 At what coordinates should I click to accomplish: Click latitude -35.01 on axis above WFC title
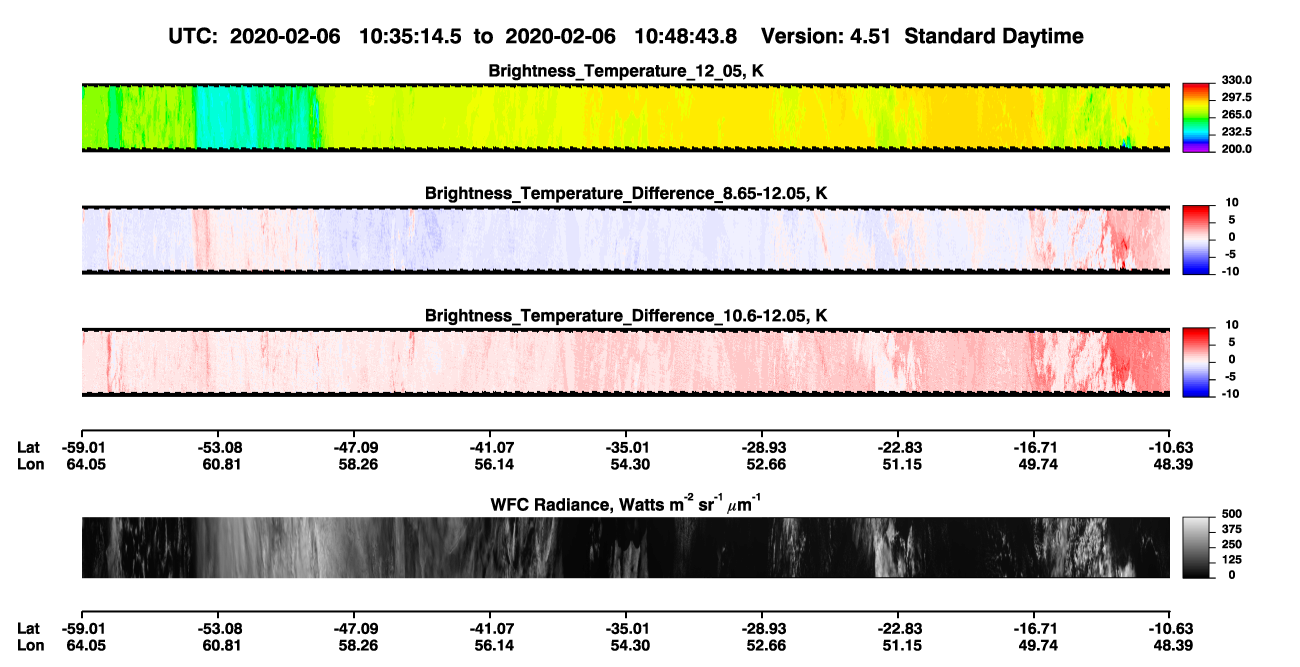coord(626,447)
